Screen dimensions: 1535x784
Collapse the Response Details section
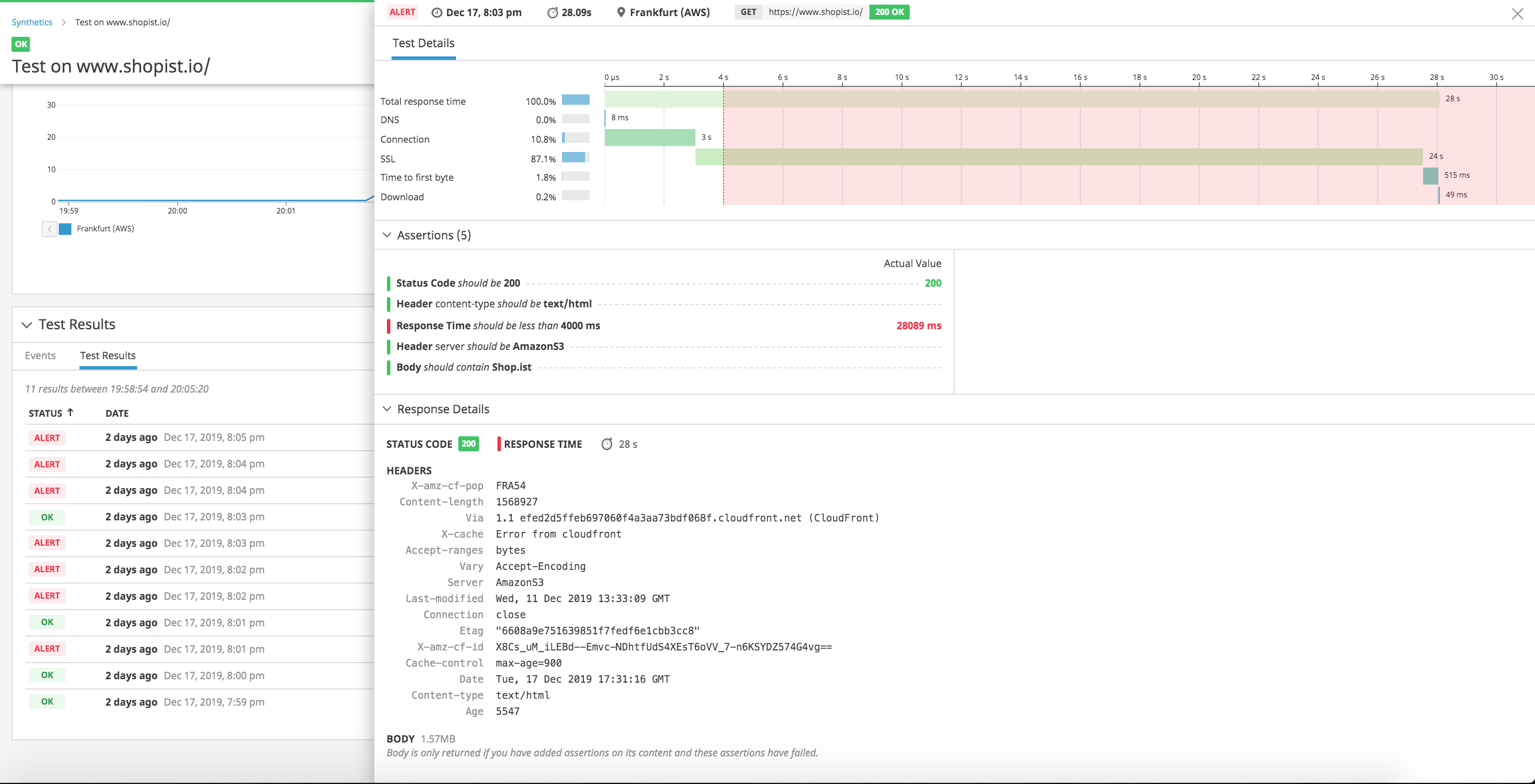387,409
